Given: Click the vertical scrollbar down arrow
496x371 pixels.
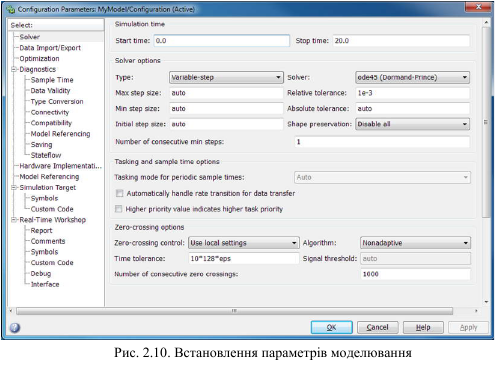Looking at the screenshot, I should (x=486, y=302).
